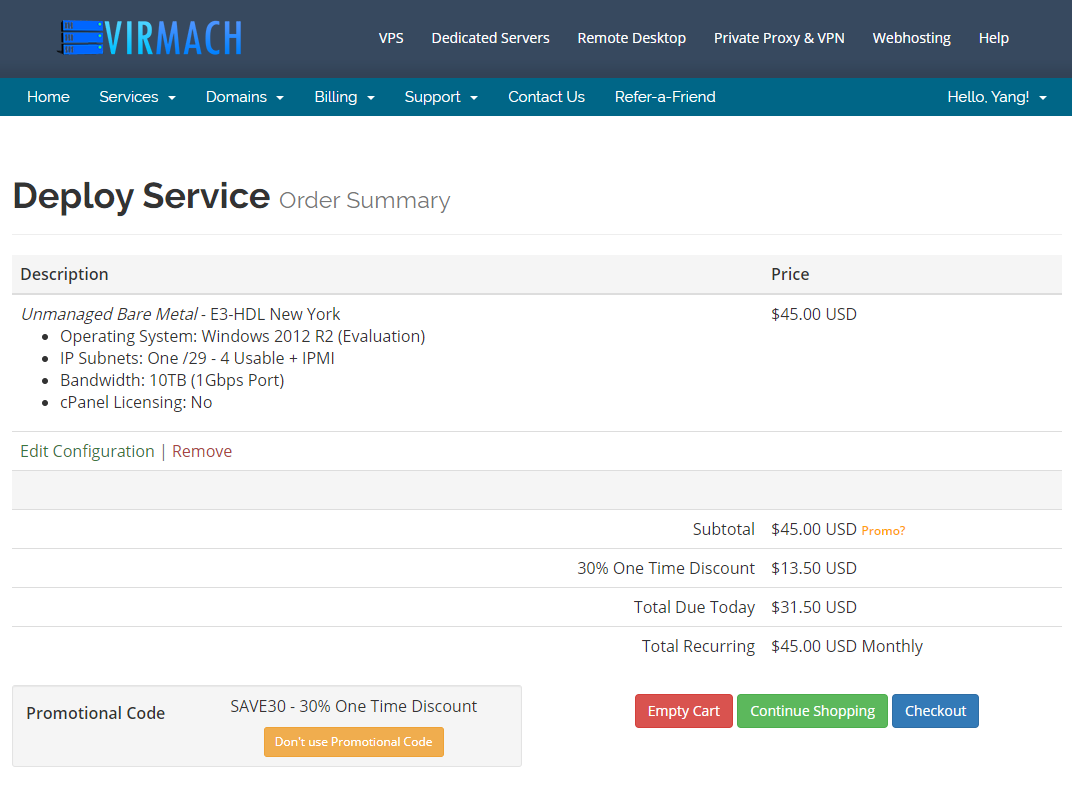
Task: Open the Refer-a-Friend page
Action: click(x=665, y=97)
